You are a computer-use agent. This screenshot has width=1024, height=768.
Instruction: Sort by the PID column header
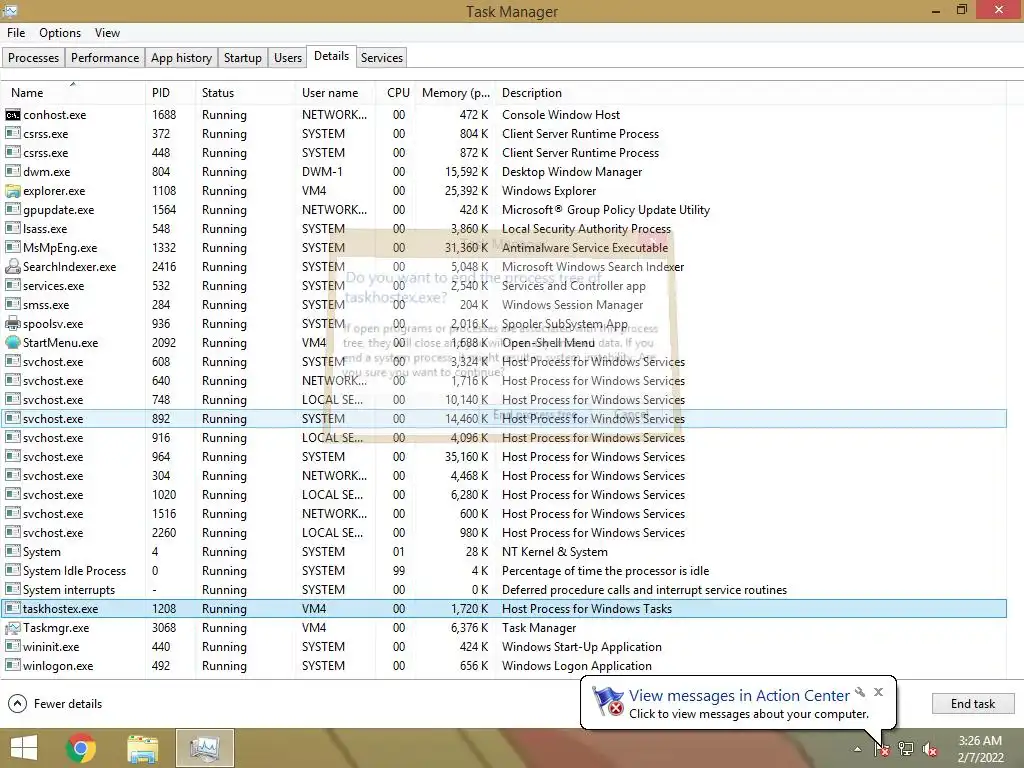pyautogui.click(x=170, y=93)
